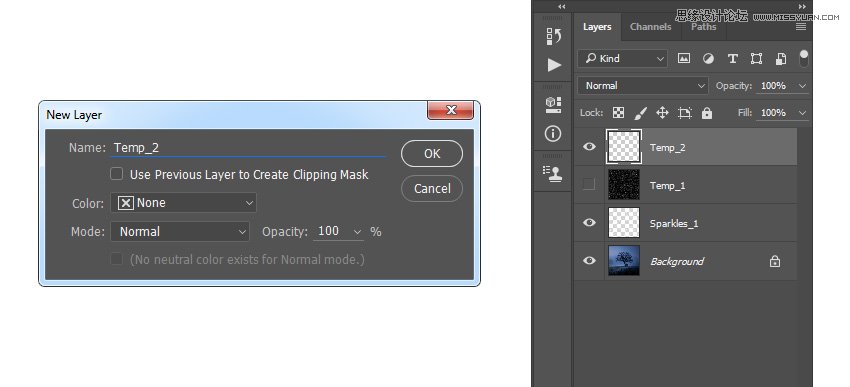Open the 3D panel icon
Viewport: 850px width, 387px height.
coord(553,105)
